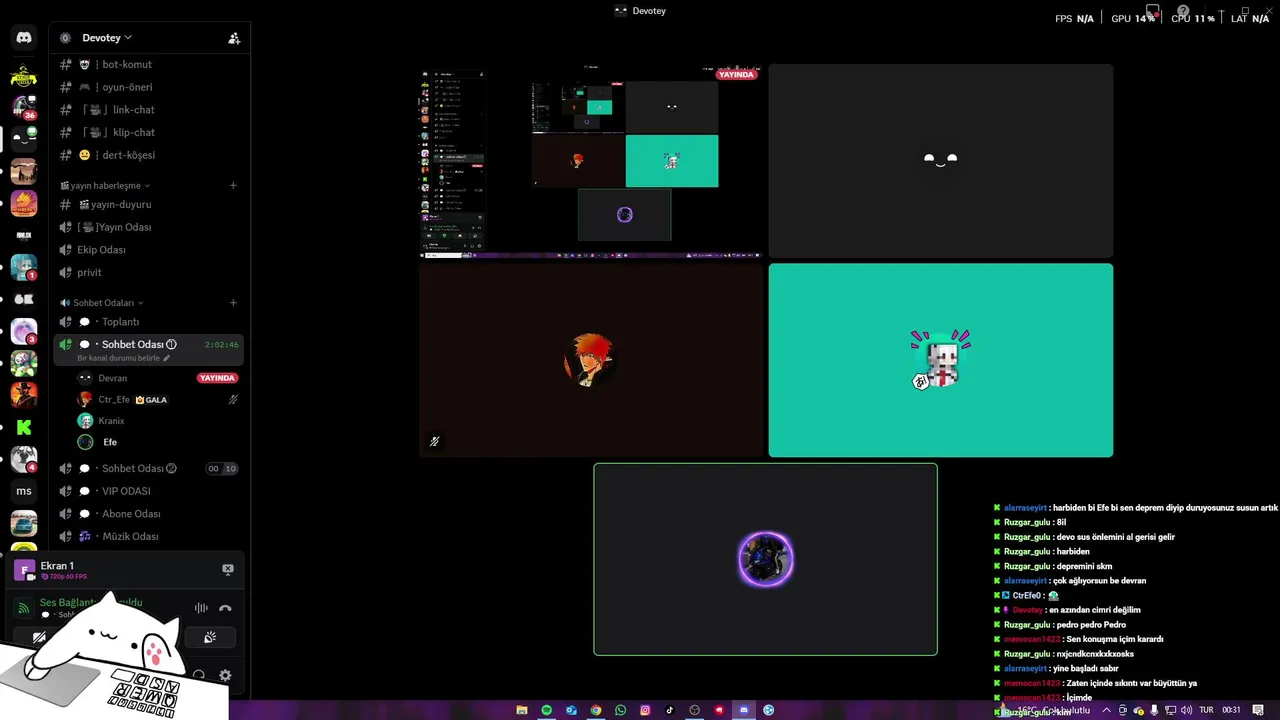This screenshot has height=720, width=1280.
Task: Join the privit voice channel
Action: point(148,272)
